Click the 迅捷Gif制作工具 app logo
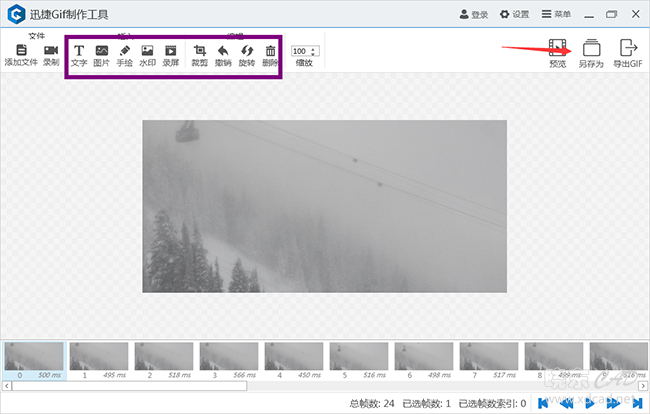Screen dimensions: 650x414 coord(16,15)
